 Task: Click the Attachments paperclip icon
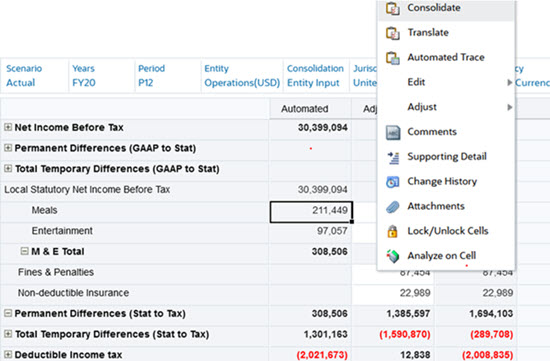[x=393, y=207]
